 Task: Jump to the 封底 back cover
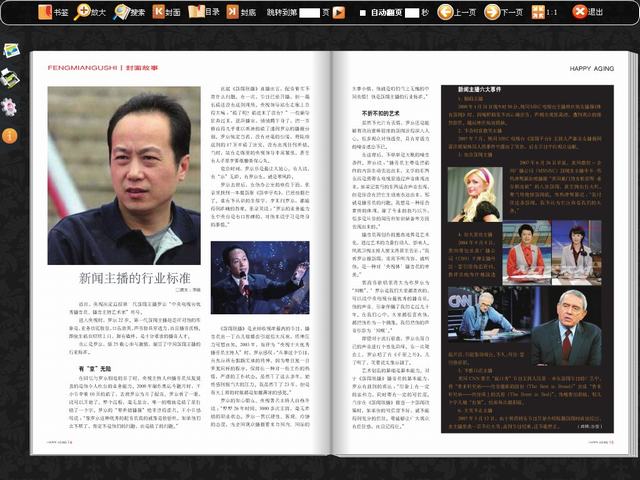pos(241,12)
